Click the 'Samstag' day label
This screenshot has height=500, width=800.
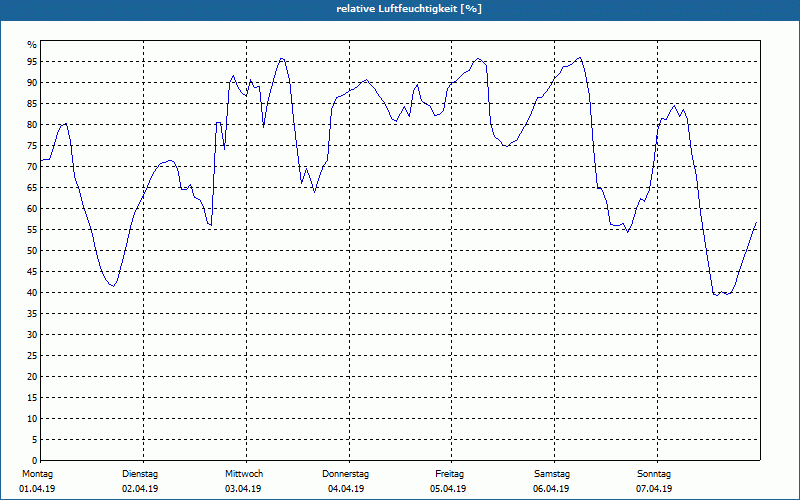[x=552, y=474]
